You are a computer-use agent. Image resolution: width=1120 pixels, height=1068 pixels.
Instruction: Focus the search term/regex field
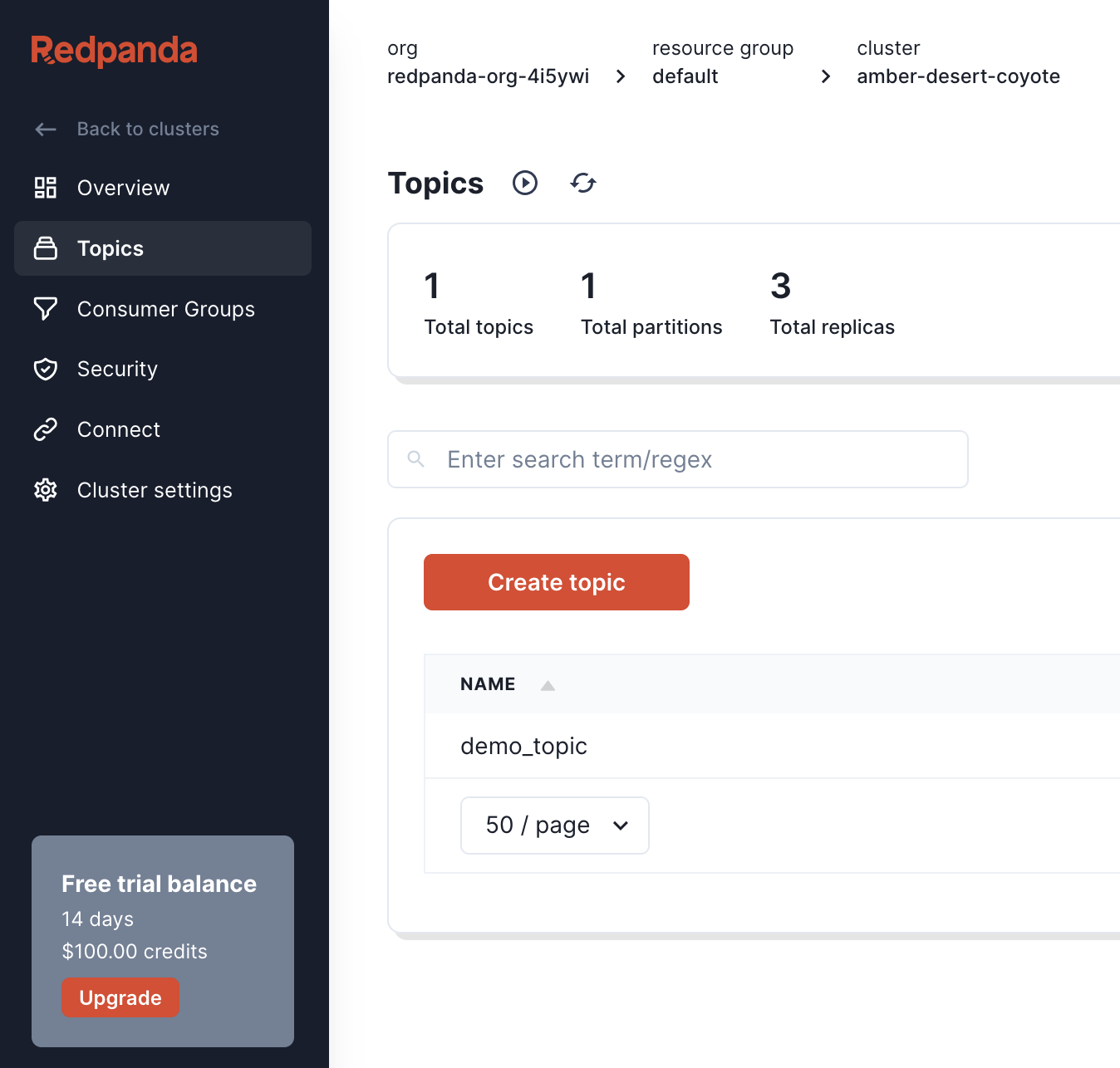677,459
